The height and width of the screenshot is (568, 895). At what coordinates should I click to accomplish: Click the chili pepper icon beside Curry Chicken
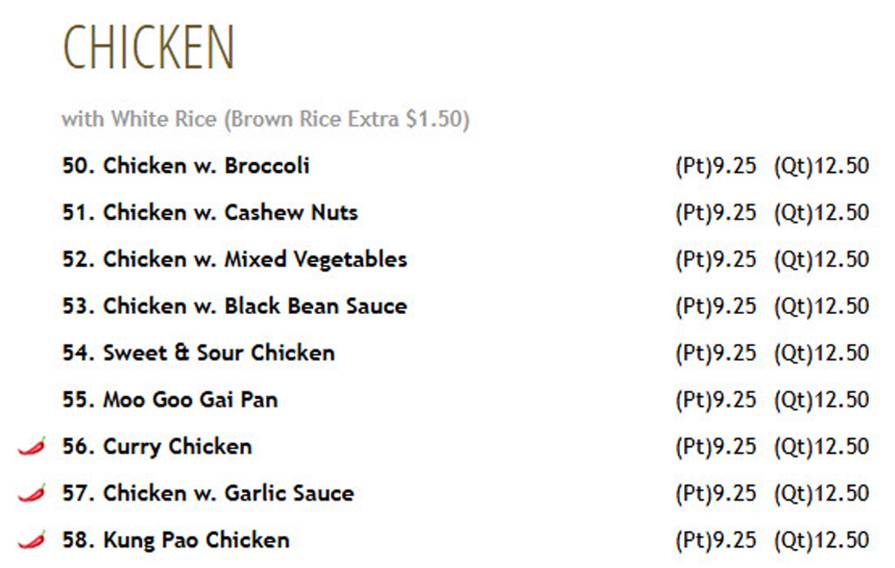coord(31,446)
